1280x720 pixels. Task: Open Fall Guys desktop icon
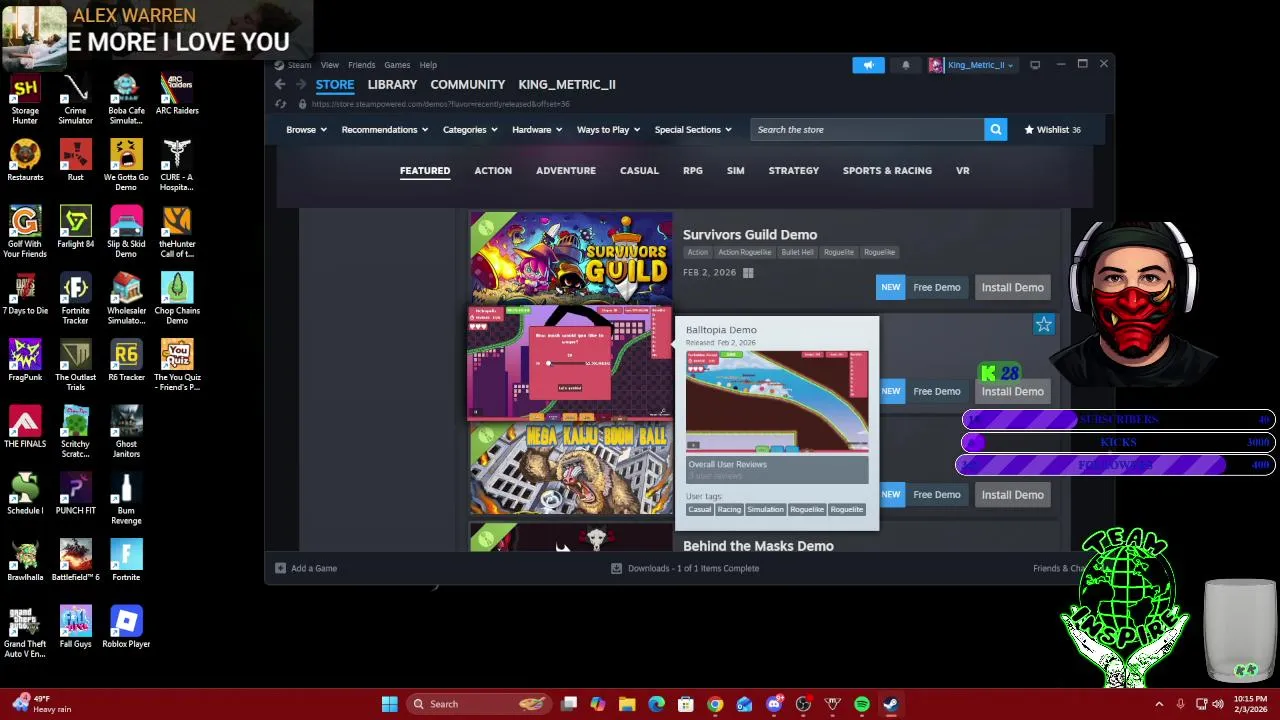pyautogui.click(x=75, y=627)
